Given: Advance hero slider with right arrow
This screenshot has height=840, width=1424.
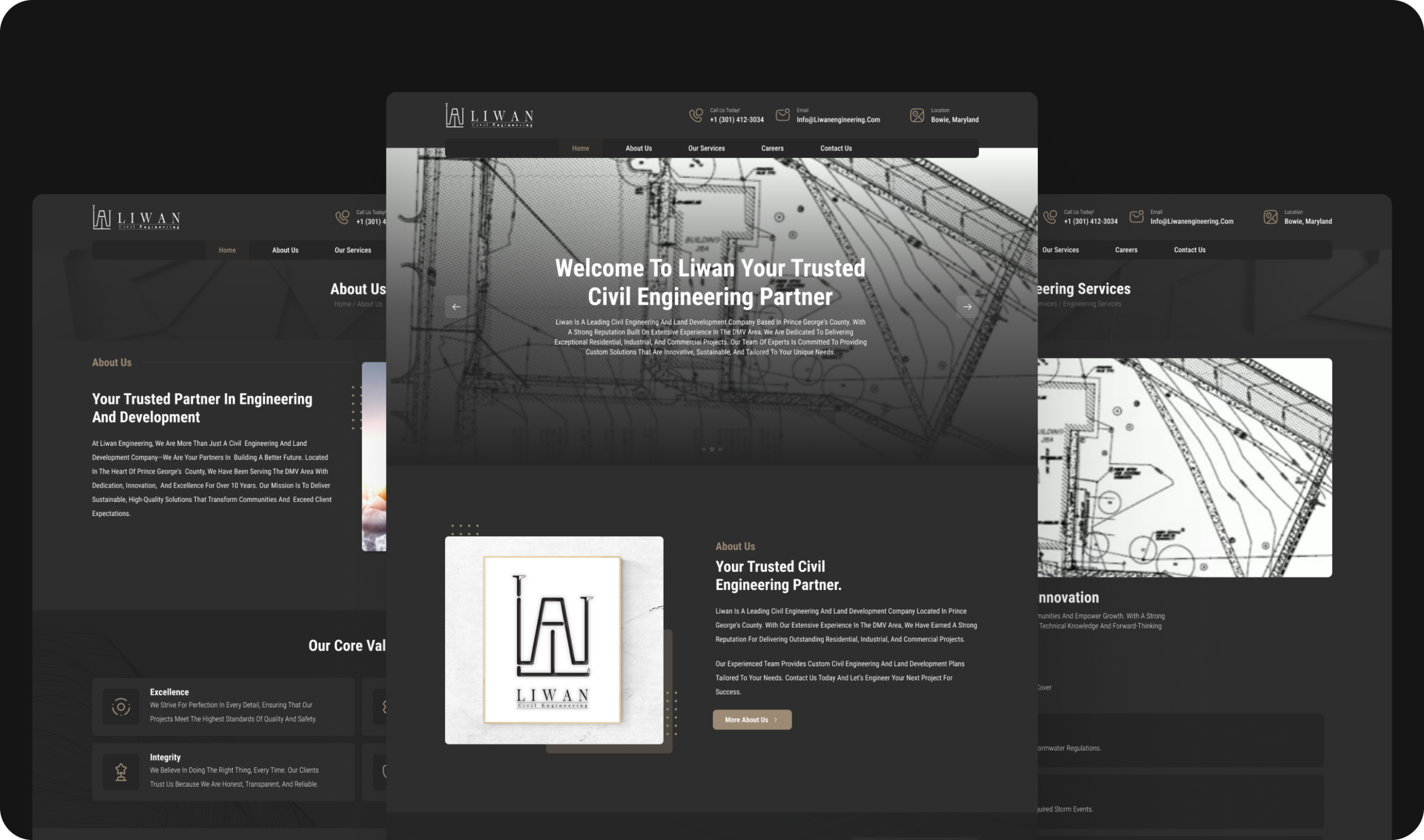Looking at the screenshot, I should pyautogui.click(x=967, y=307).
